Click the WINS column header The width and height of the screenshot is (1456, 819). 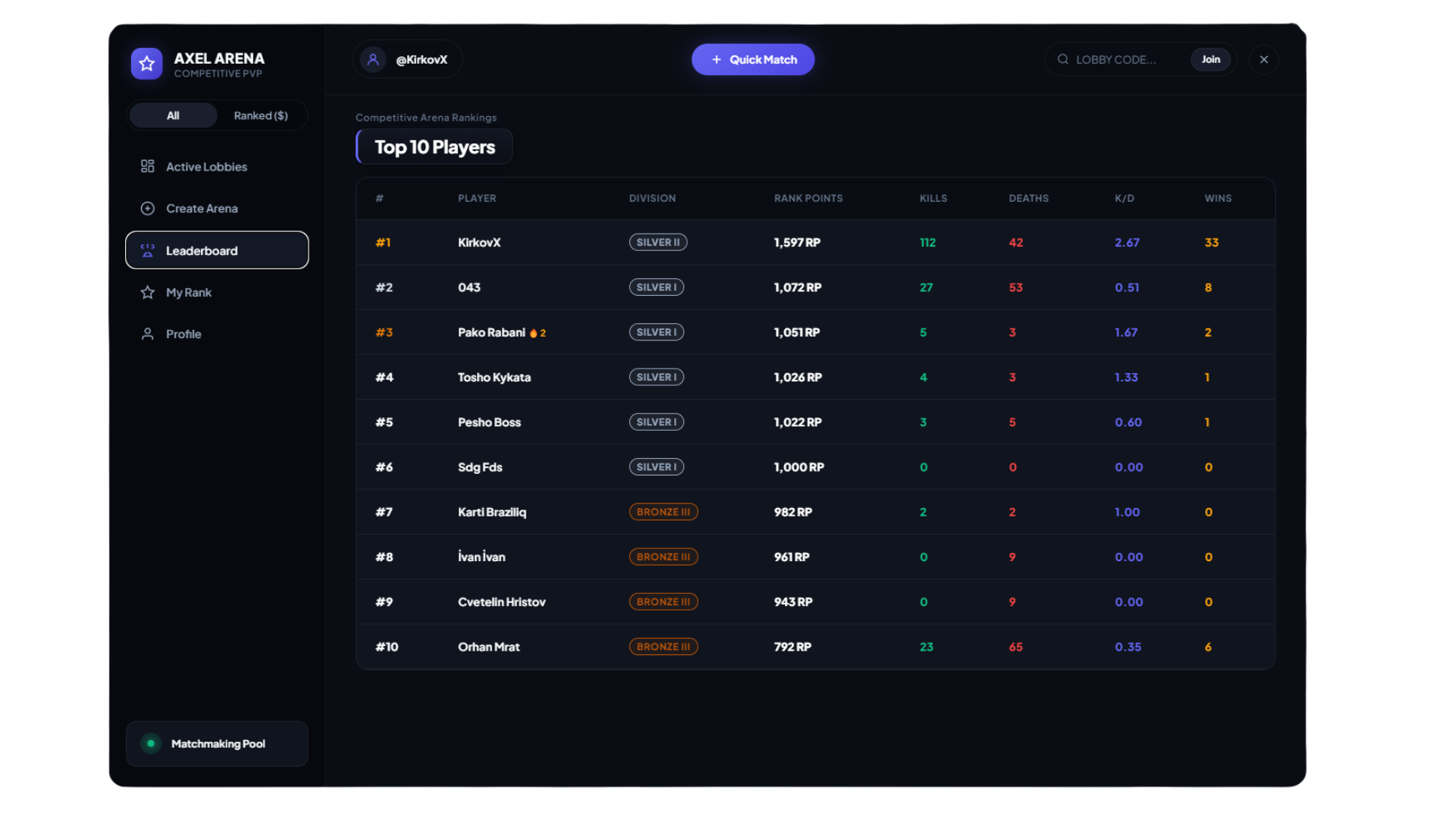1218,198
